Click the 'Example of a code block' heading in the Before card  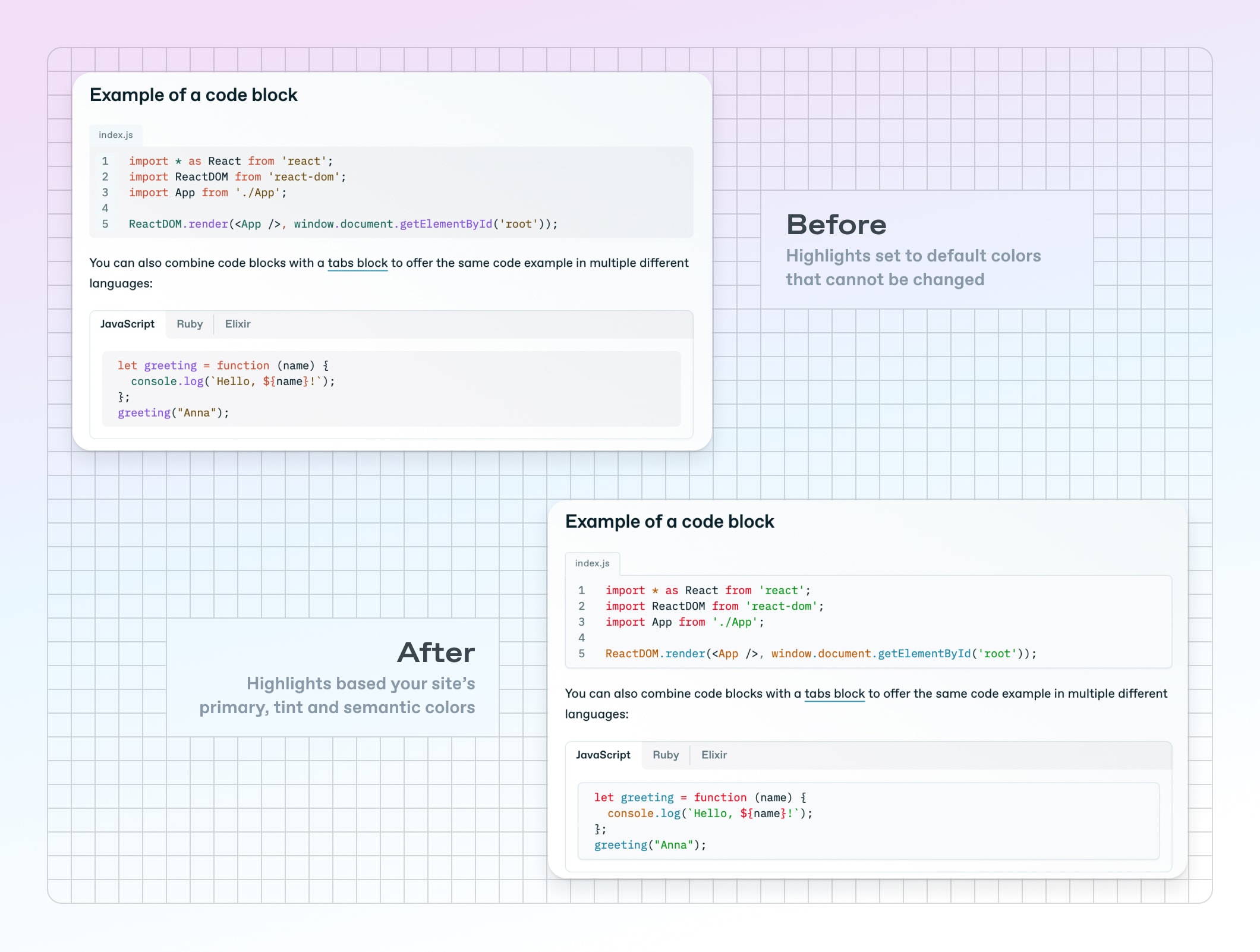click(x=194, y=95)
